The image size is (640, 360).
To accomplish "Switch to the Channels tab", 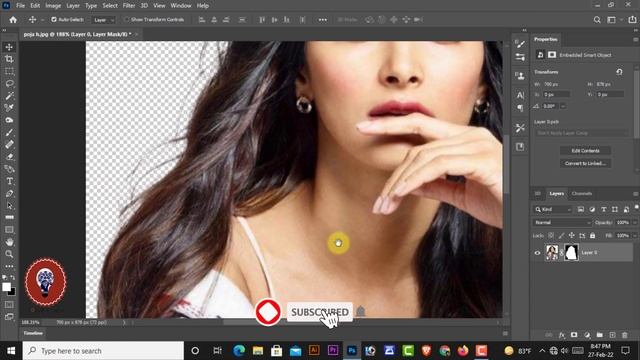I will [x=582, y=193].
